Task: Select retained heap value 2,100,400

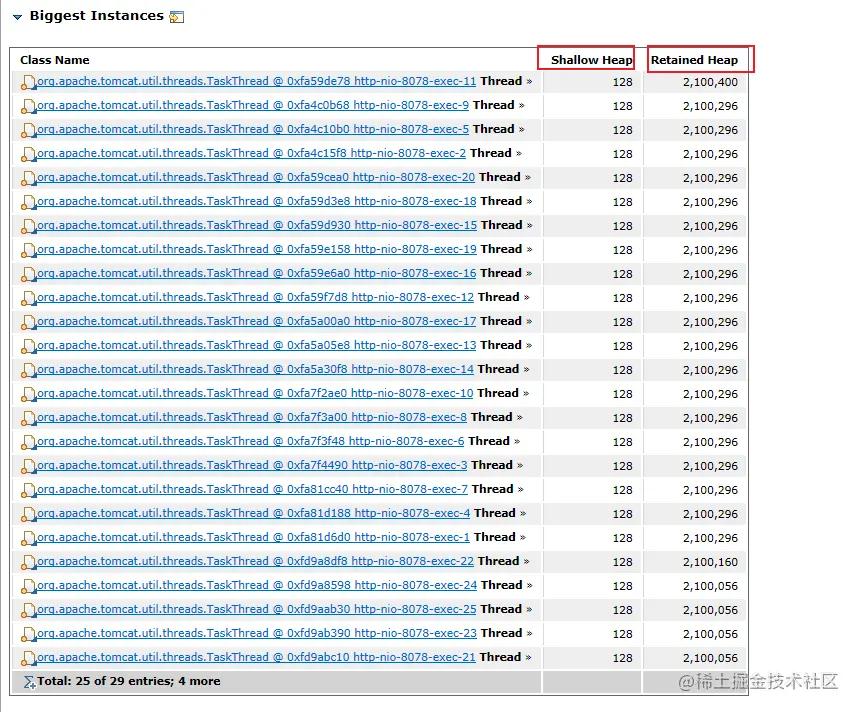Action: click(x=710, y=82)
